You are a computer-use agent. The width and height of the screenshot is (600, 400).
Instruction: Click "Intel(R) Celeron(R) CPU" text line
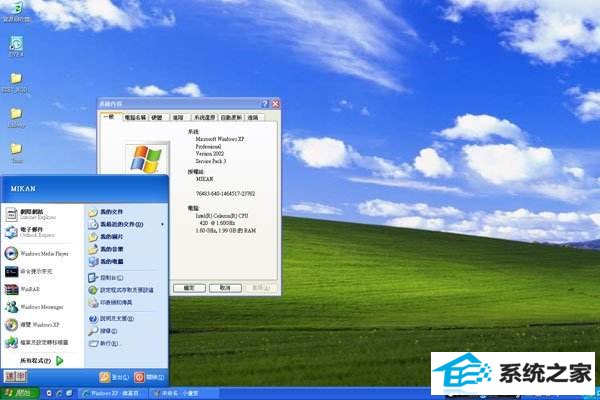pyautogui.click(x=222, y=216)
